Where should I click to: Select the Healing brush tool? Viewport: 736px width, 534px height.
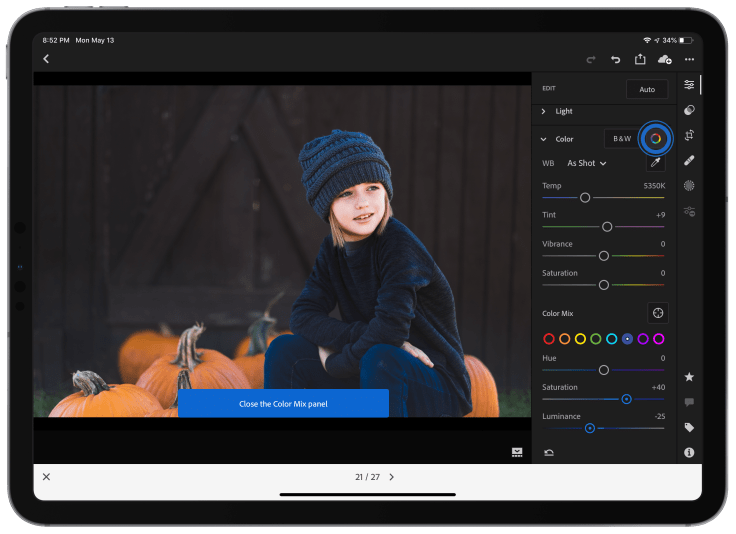689,160
